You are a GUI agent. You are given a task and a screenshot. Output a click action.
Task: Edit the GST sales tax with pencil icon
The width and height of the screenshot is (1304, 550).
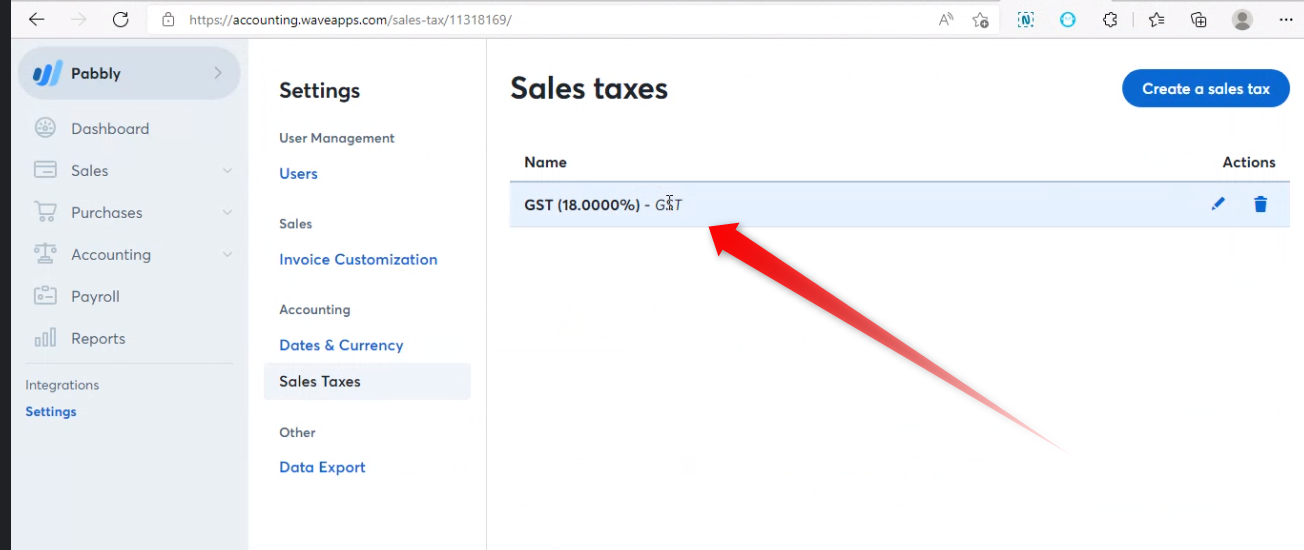[1218, 204]
